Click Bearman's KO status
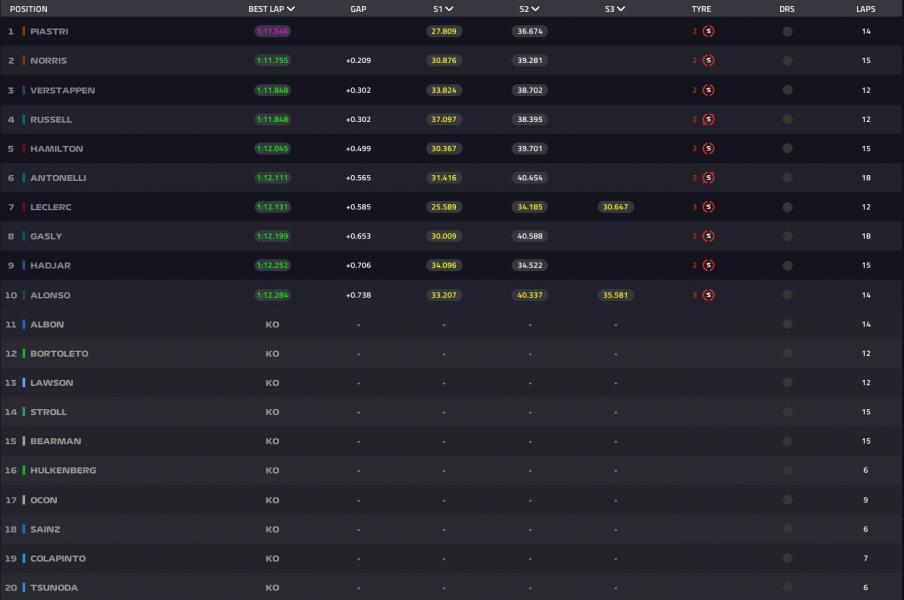The width and height of the screenshot is (904, 600). pos(272,441)
